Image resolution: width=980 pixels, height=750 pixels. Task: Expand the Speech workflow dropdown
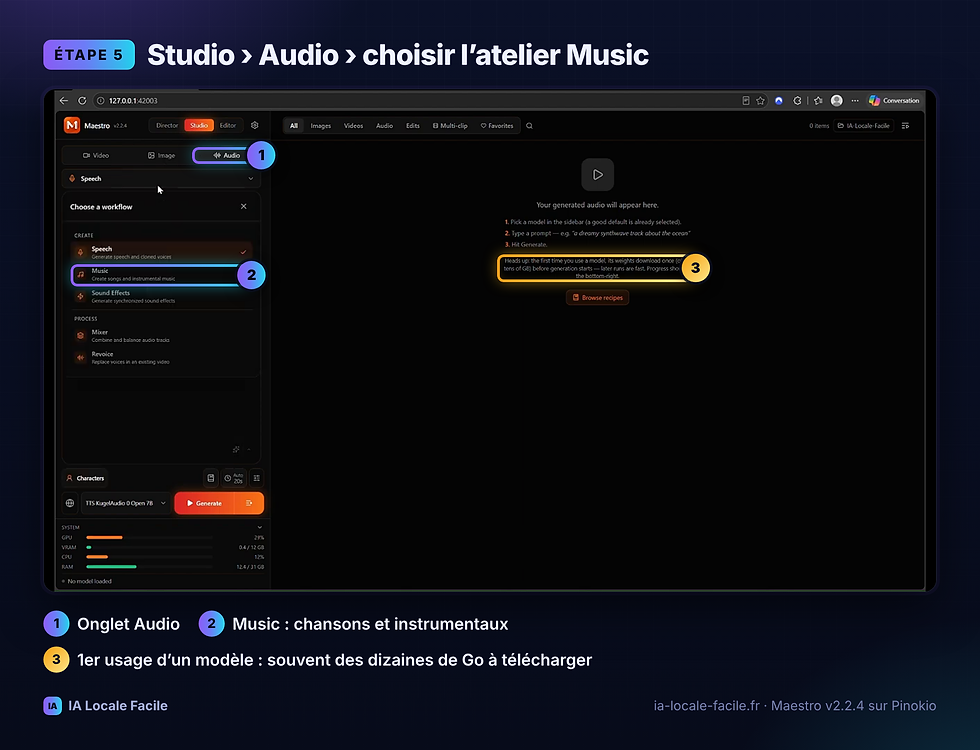click(161, 179)
